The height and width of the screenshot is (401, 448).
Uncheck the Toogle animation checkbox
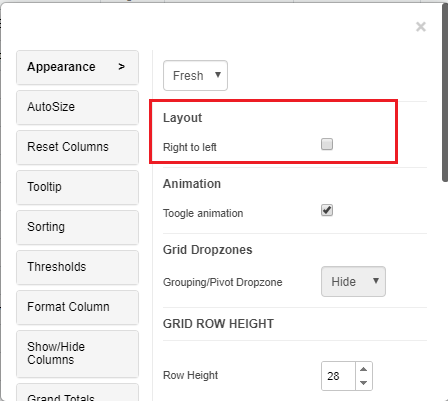pos(327,210)
